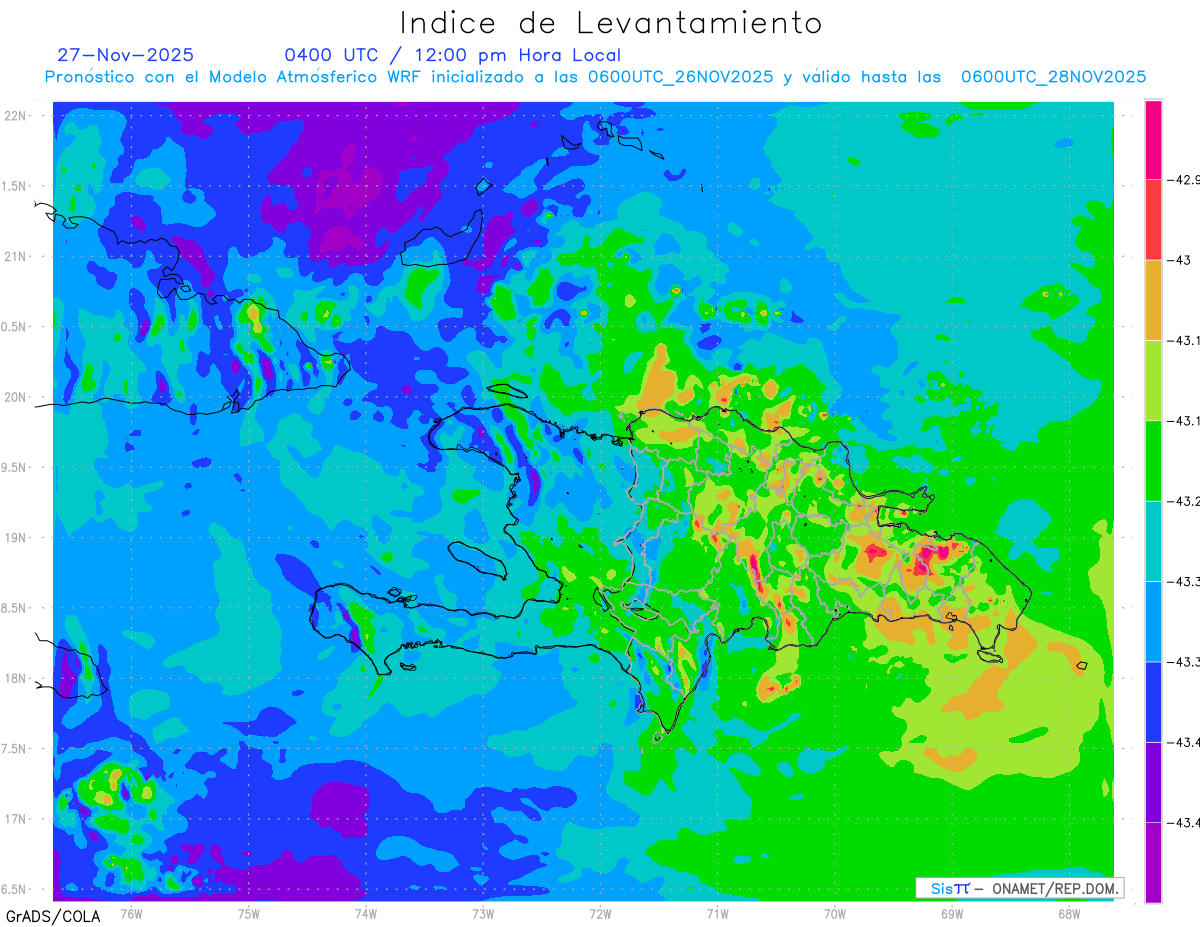Screen dimensions: 1200x927
Task: Click longitude label '69W'
Action: [952, 912]
